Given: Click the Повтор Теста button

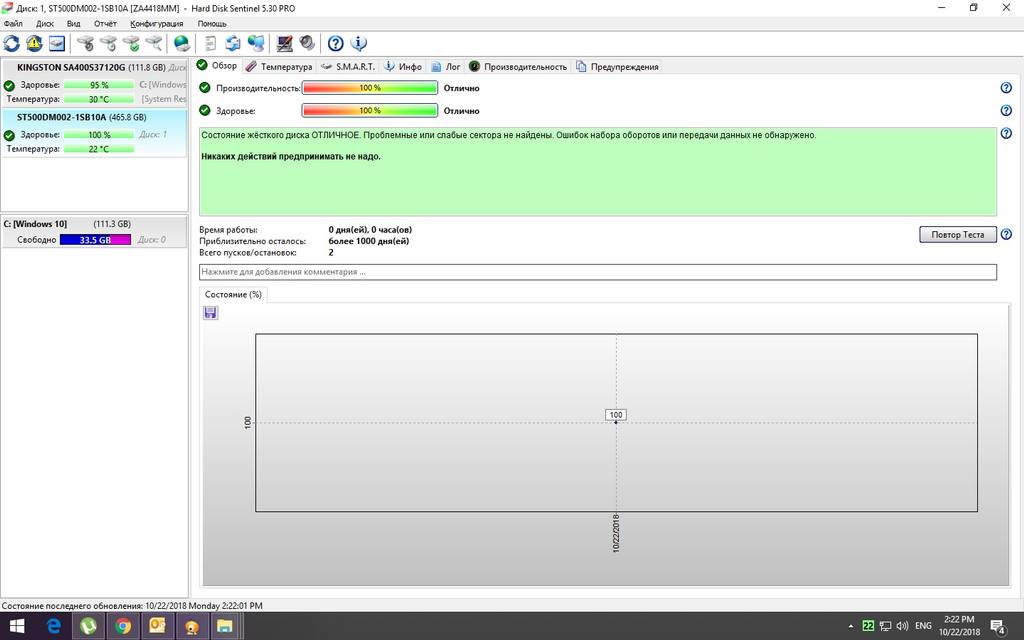Looking at the screenshot, I should (x=957, y=234).
